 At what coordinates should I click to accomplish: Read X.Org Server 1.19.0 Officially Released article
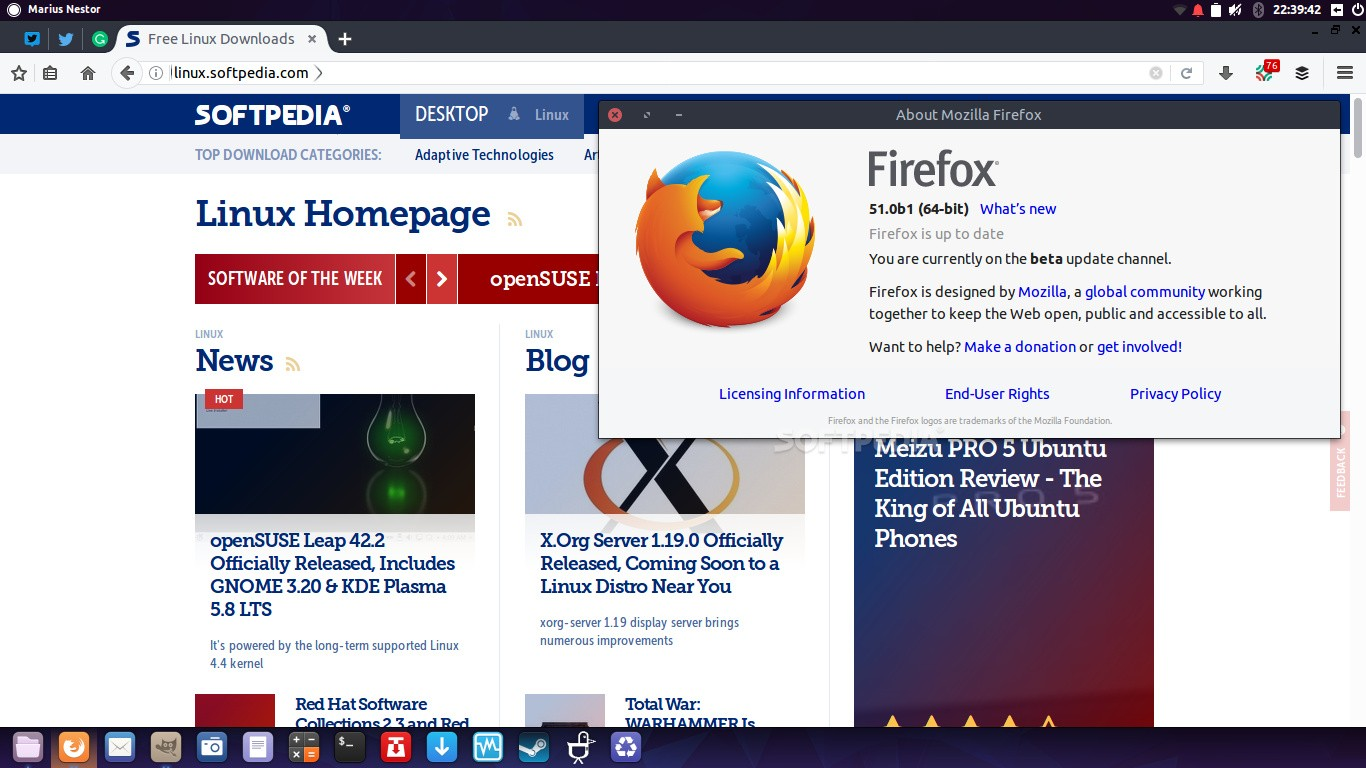coord(662,563)
